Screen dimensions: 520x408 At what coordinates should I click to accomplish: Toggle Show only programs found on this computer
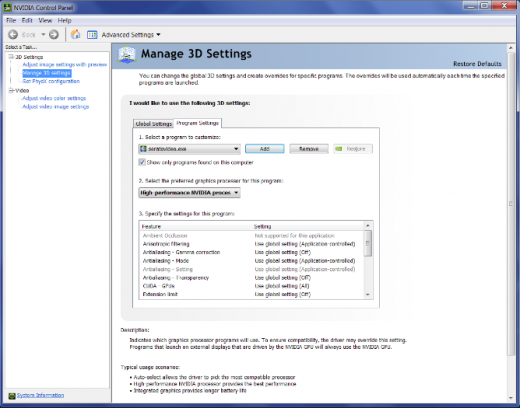[x=142, y=162]
